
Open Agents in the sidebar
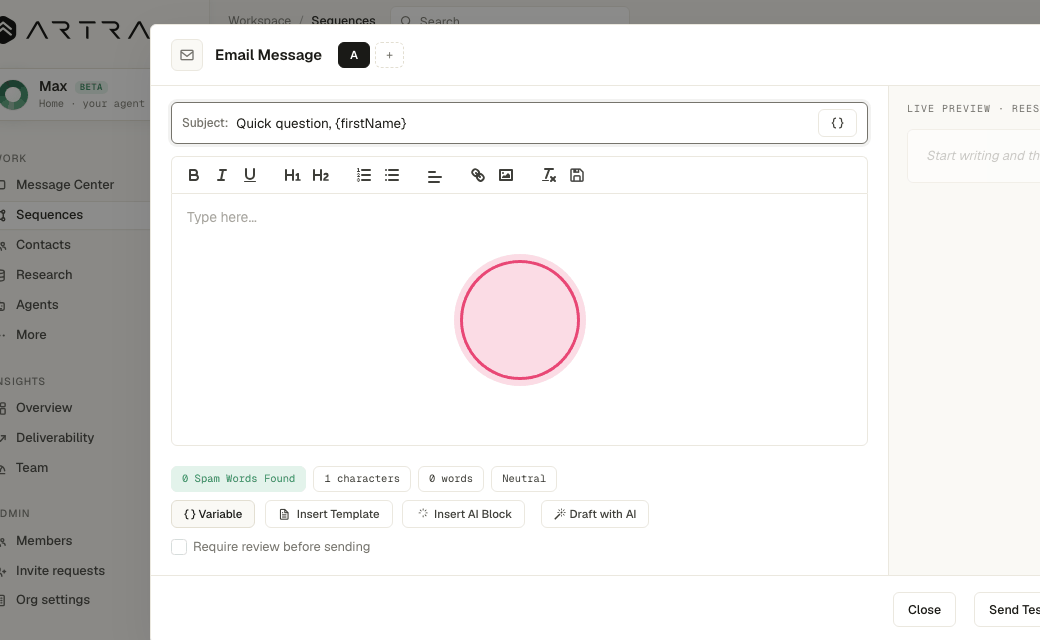point(37,304)
